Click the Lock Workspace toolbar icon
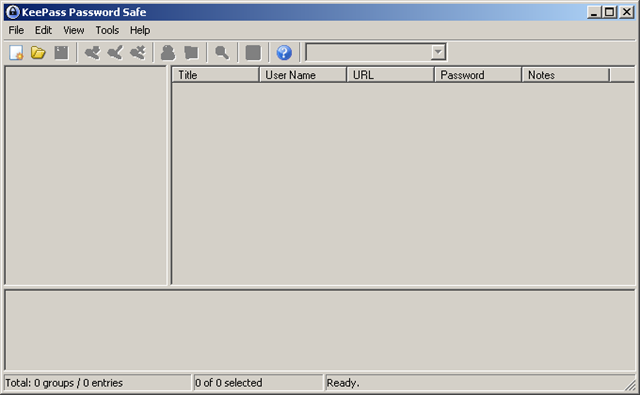 pos(253,53)
